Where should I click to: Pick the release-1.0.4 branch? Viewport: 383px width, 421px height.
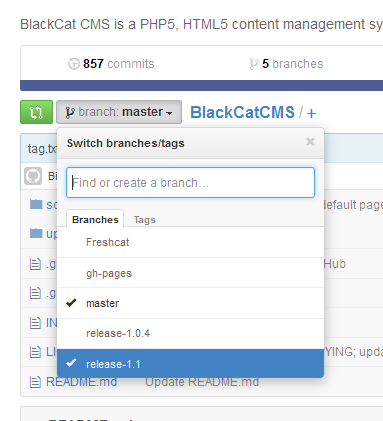pyautogui.click(x=190, y=334)
